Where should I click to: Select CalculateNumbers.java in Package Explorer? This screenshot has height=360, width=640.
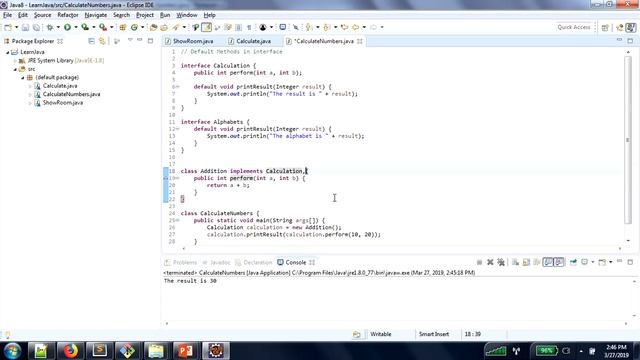(71, 94)
